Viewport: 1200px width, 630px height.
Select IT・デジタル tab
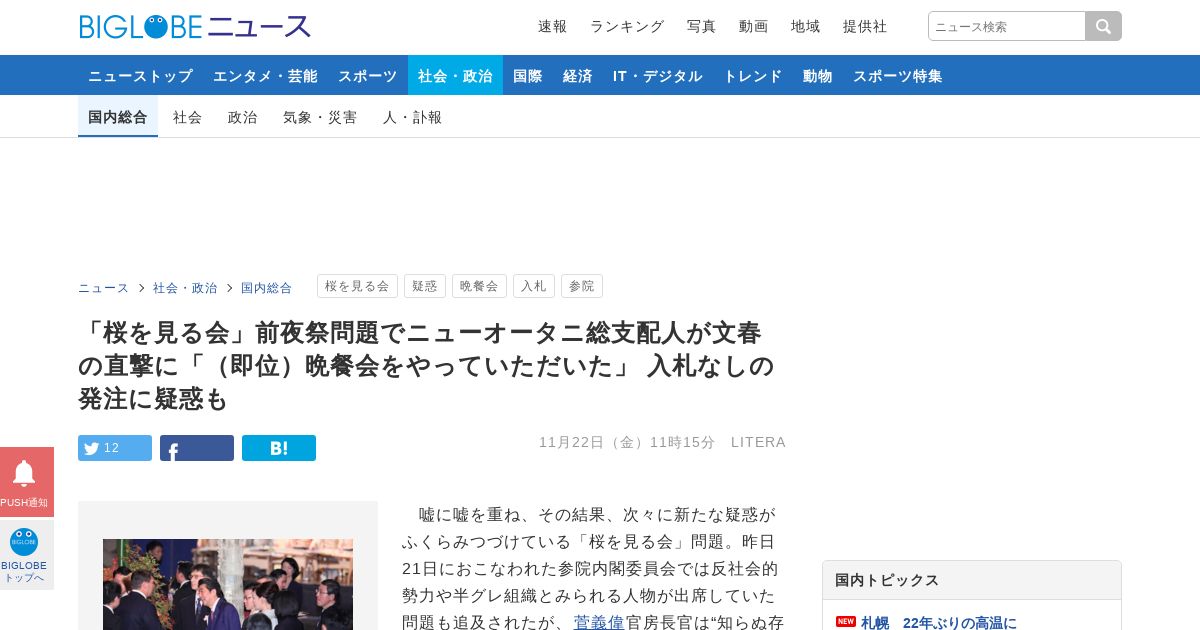(x=658, y=75)
